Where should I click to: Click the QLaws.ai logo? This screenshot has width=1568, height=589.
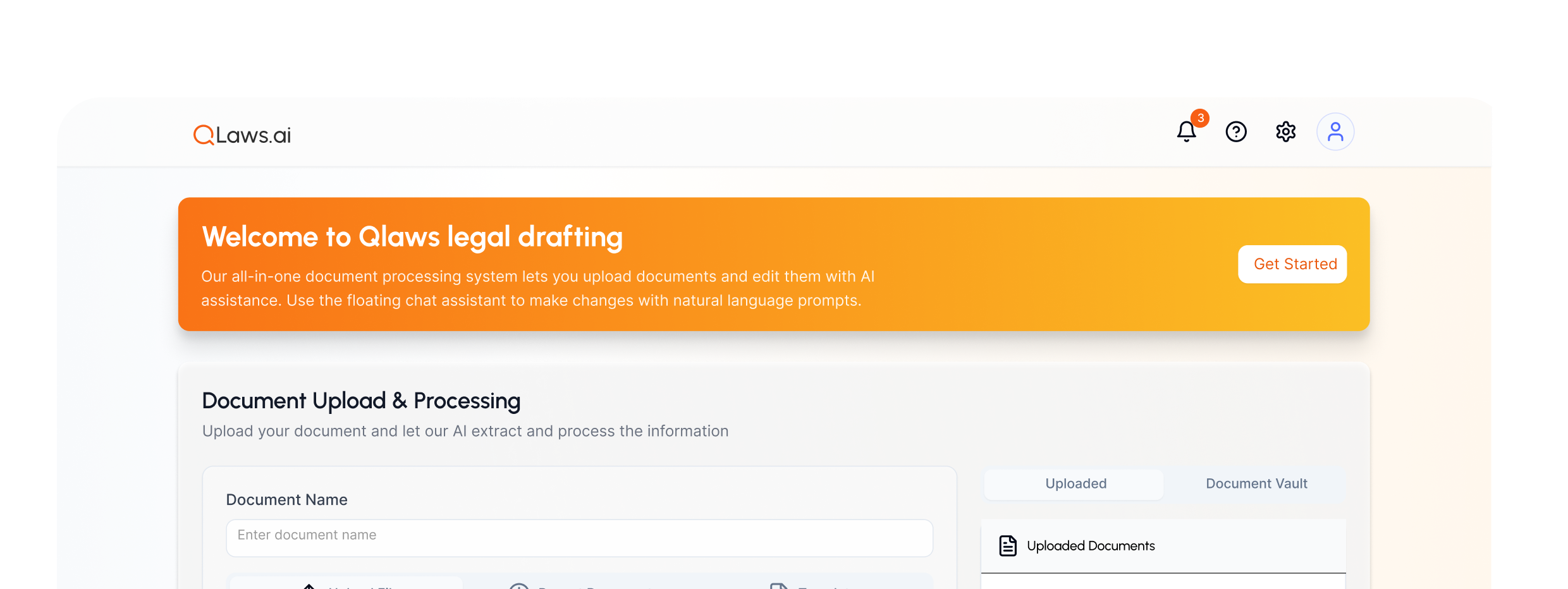coord(242,135)
